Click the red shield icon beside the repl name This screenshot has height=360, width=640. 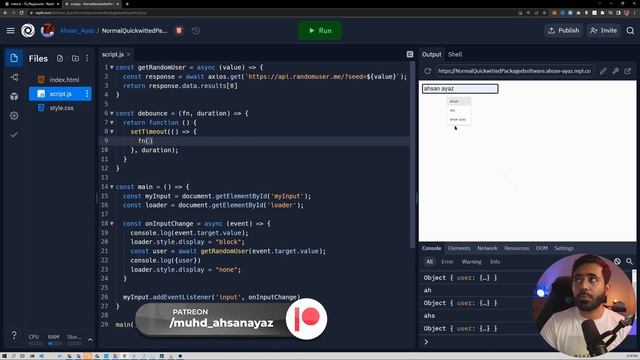pos(179,31)
